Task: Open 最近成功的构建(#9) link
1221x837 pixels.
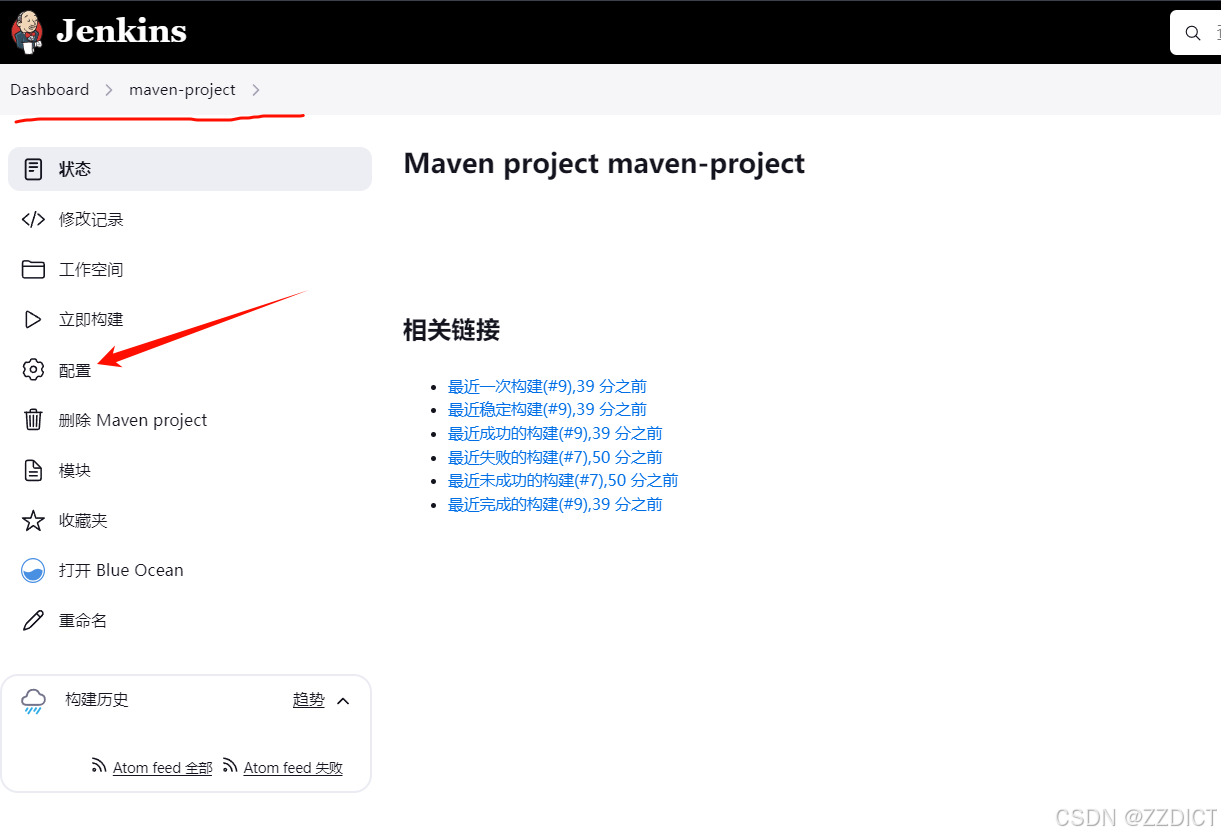Action: 555,433
